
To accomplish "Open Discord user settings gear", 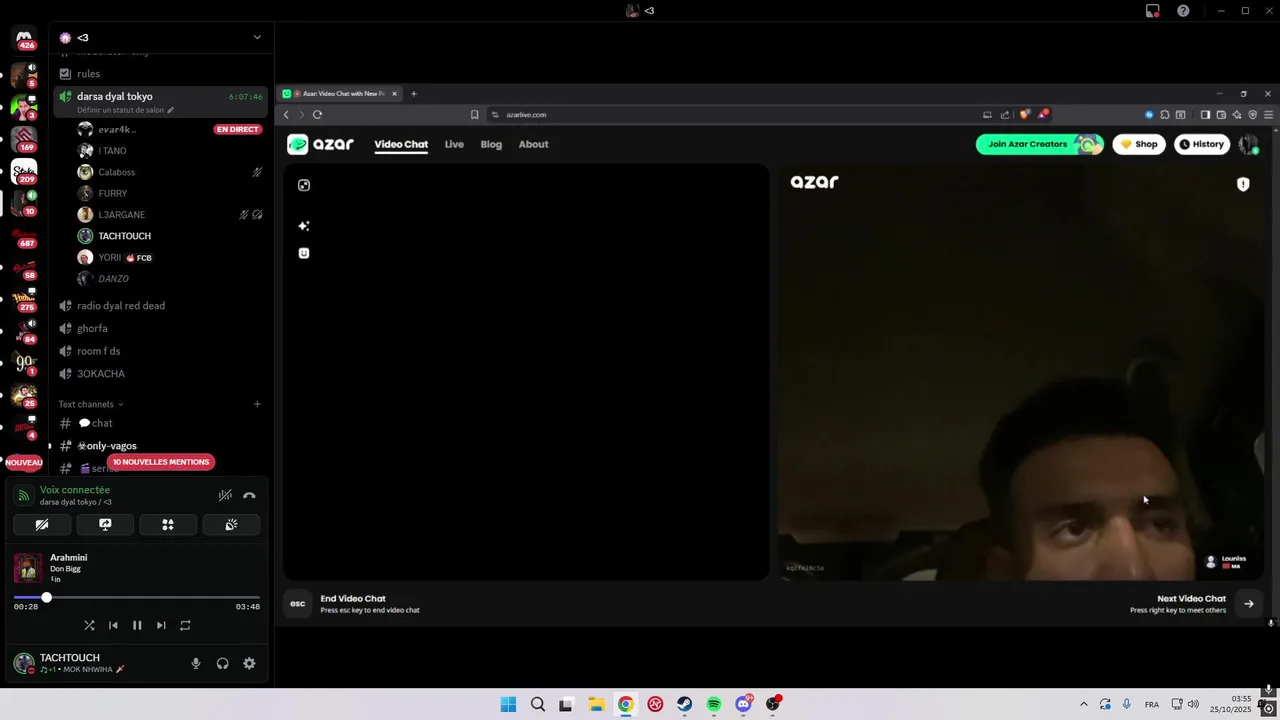I will tap(249, 663).
